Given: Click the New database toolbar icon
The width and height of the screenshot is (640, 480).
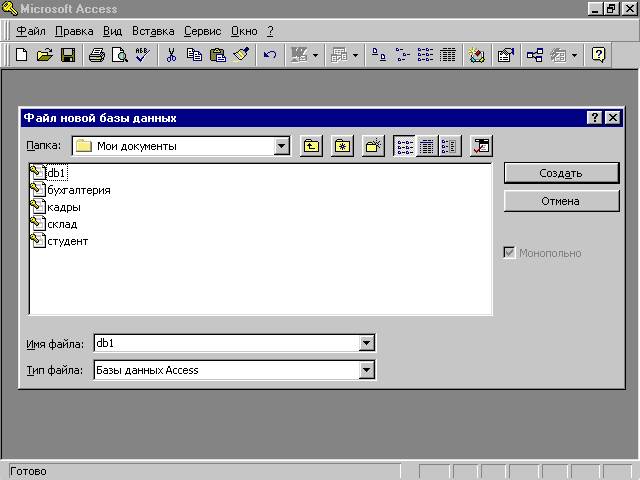Looking at the screenshot, I should click(21, 55).
